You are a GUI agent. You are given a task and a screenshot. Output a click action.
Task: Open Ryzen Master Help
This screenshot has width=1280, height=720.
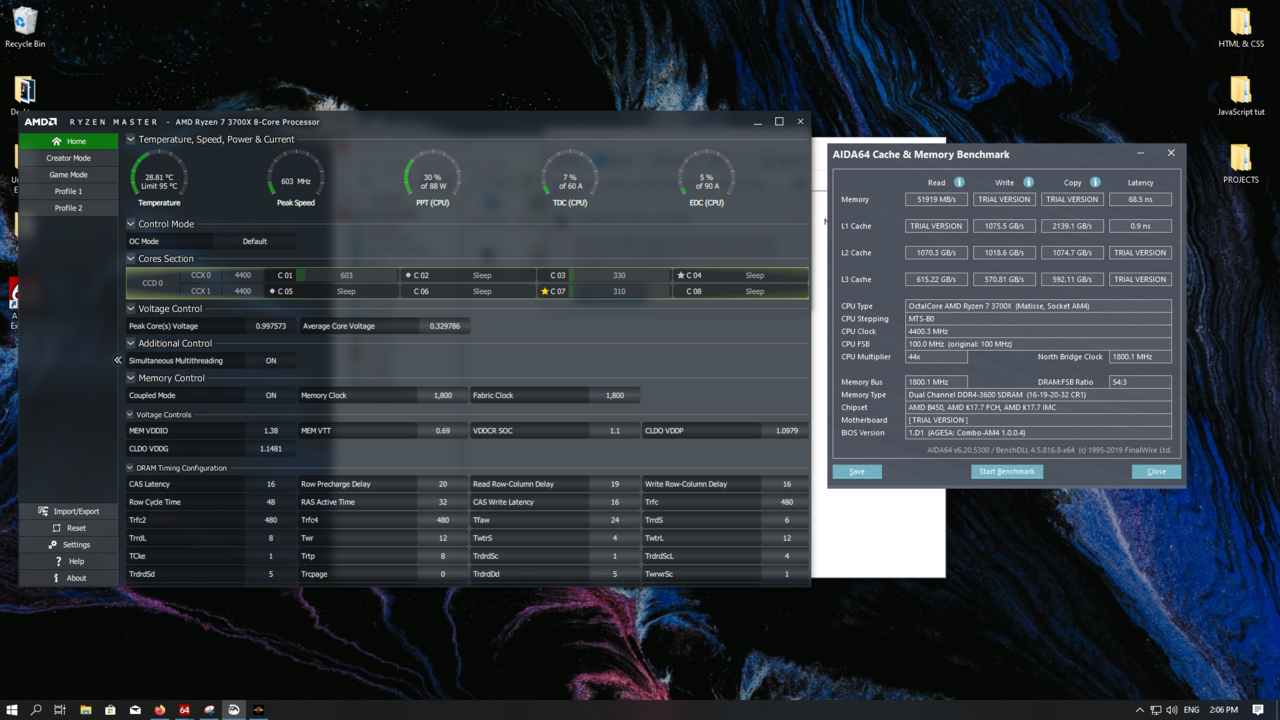click(x=68, y=562)
